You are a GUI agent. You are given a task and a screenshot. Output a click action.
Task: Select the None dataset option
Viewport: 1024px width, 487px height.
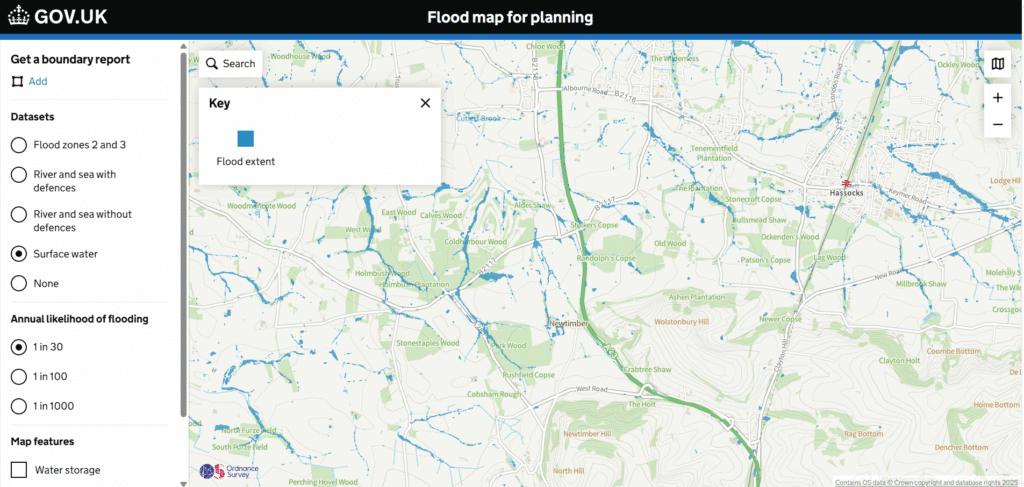tap(19, 284)
